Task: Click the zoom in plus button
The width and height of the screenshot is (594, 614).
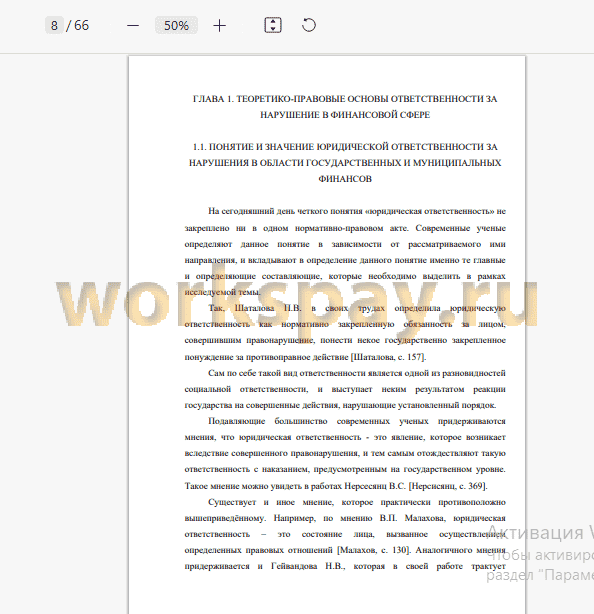Action: point(220,26)
